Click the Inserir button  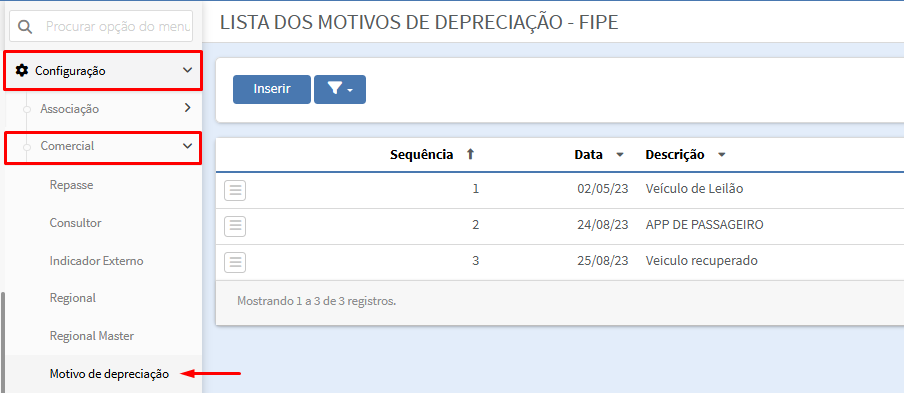tap(272, 89)
